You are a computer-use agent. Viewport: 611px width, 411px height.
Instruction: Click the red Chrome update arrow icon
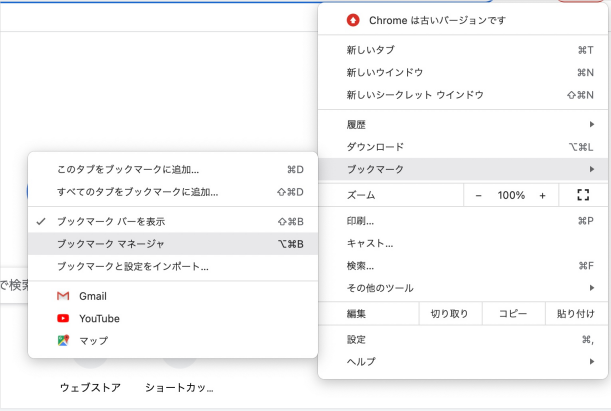click(353, 20)
